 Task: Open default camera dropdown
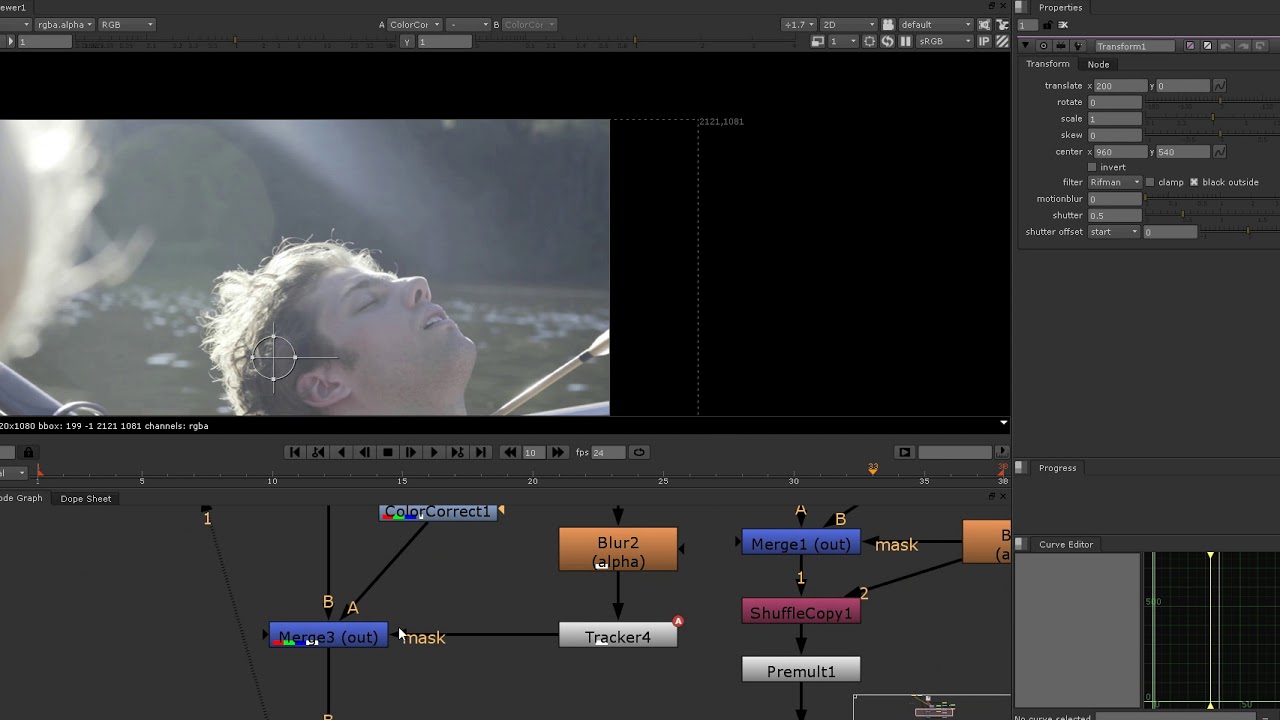tap(935, 24)
